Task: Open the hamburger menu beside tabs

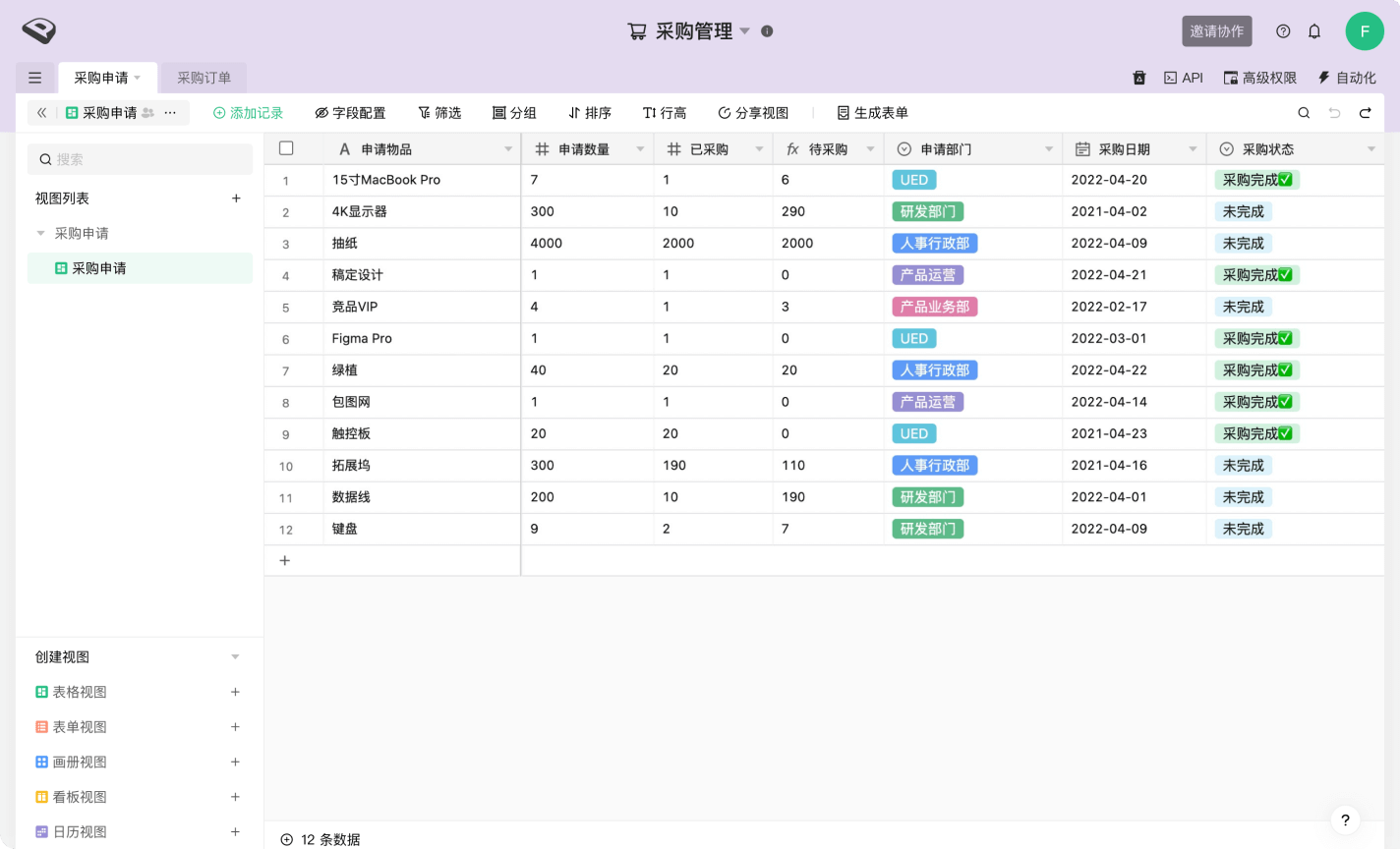Action: 35,78
